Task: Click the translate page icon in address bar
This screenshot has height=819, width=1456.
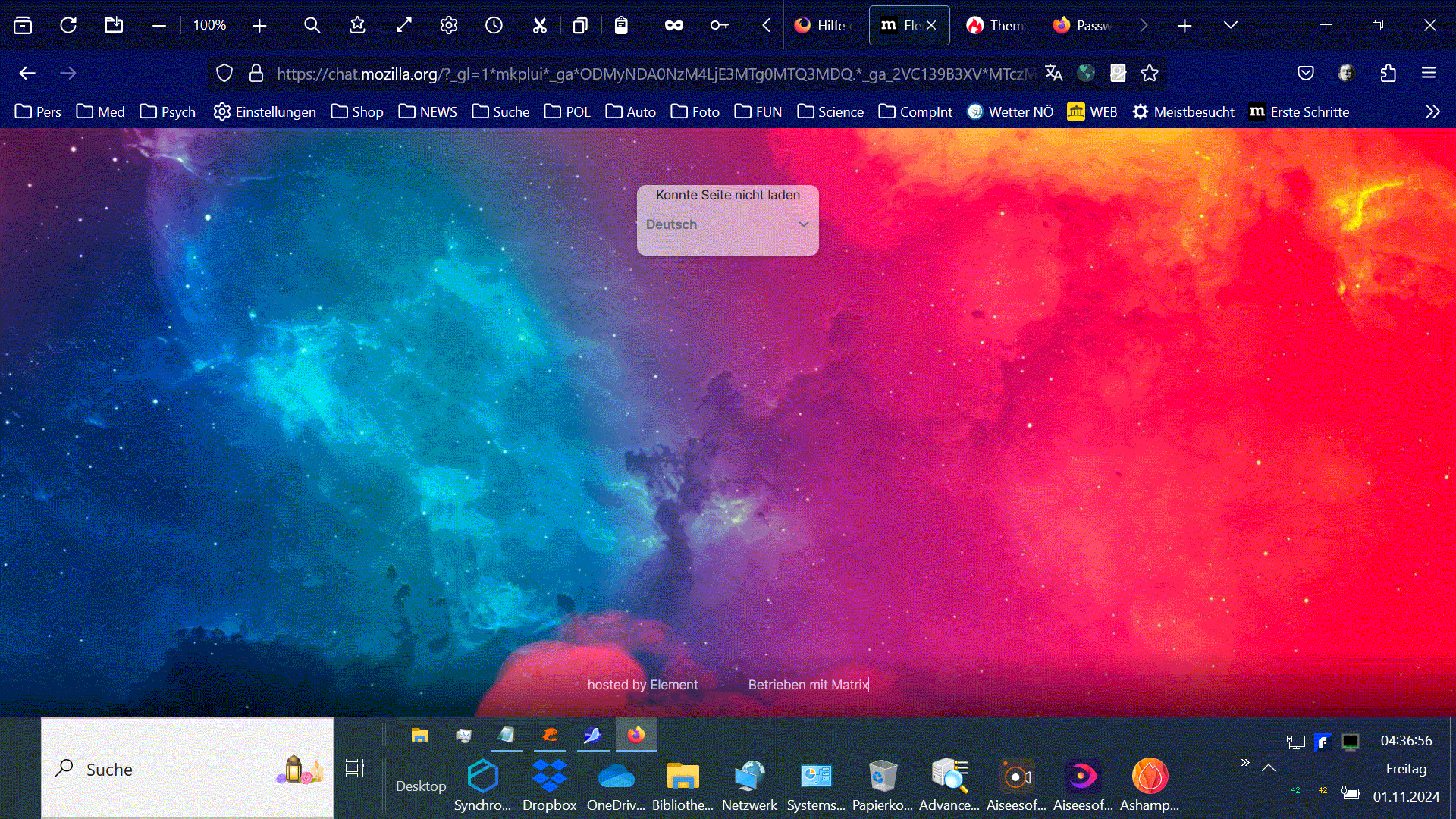Action: (x=1053, y=73)
